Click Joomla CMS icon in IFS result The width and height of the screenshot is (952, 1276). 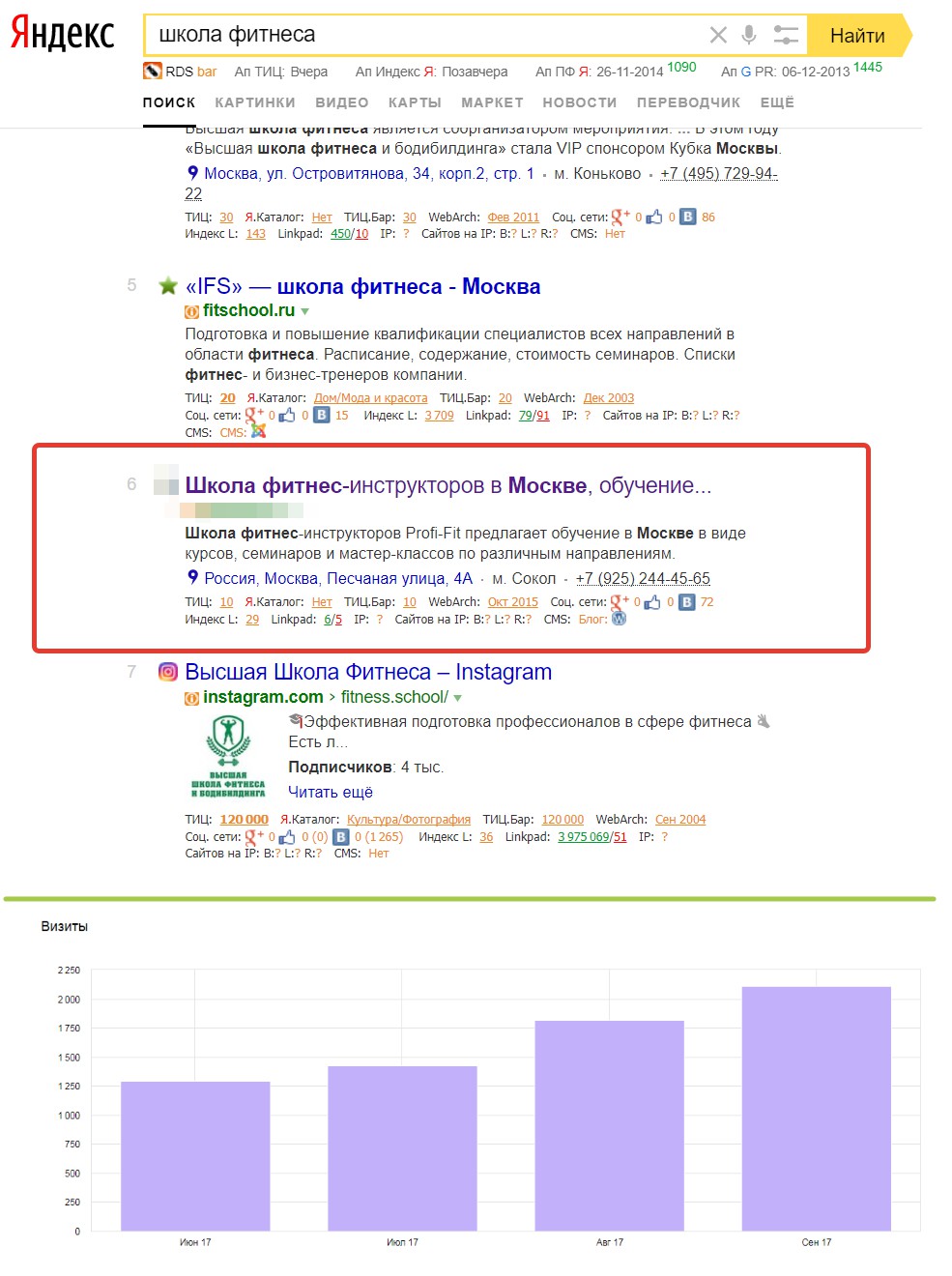[x=258, y=431]
